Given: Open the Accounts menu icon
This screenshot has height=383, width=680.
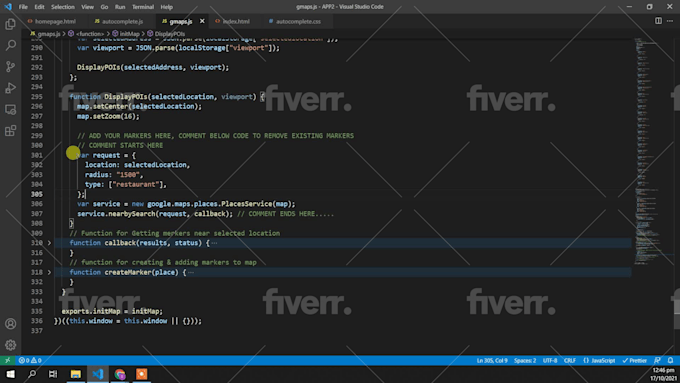Looking at the screenshot, I should click(10, 324).
